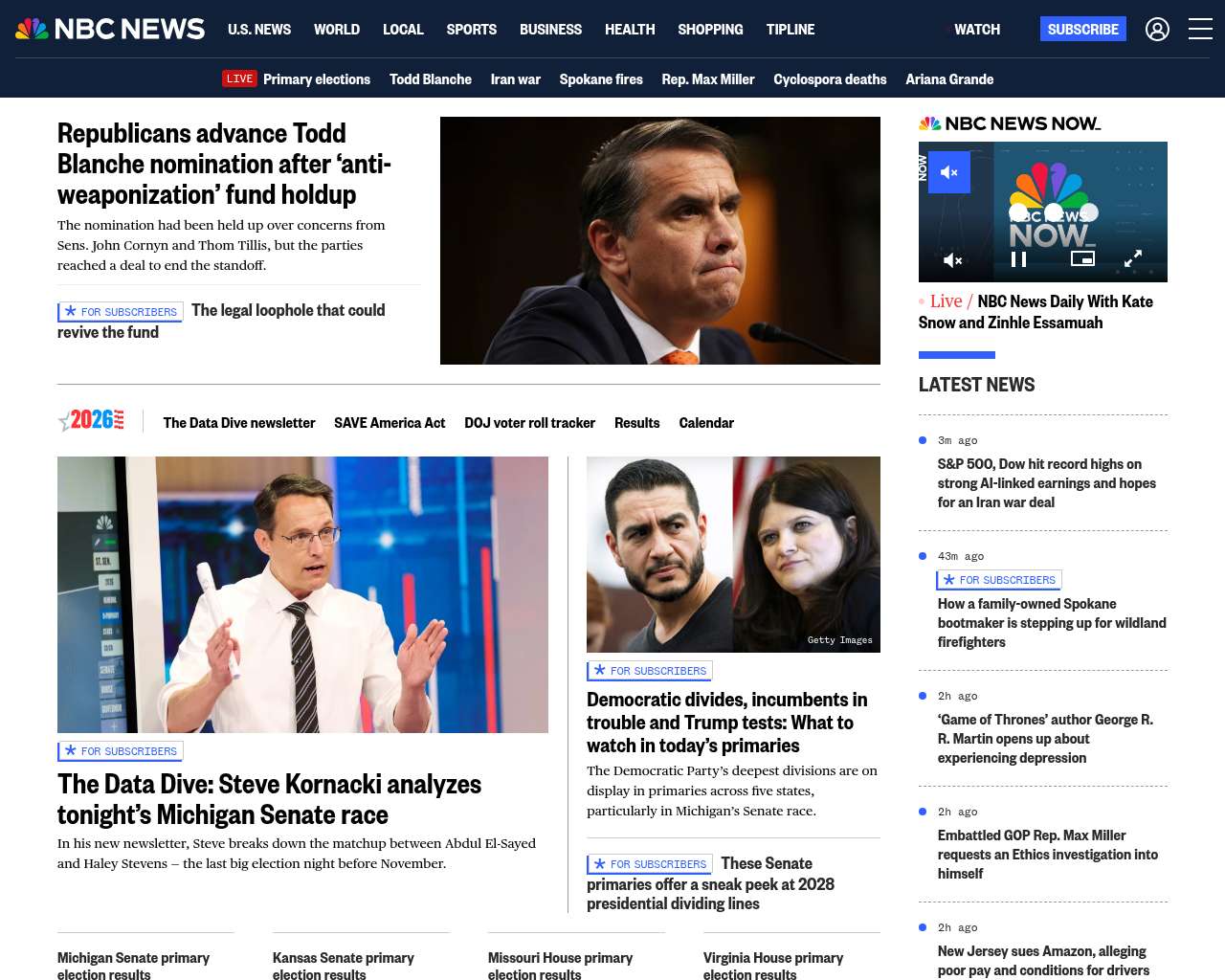The image size is (1225, 980).
Task: Click the Latest News heading
Action: (x=976, y=385)
